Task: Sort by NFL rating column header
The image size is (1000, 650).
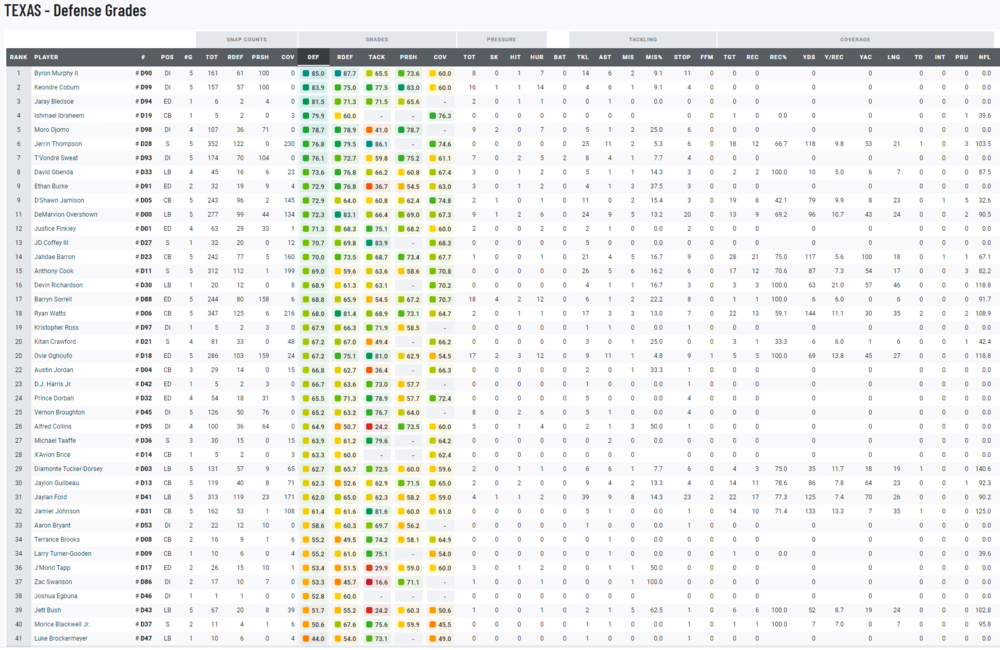Action: click(985, 58)
